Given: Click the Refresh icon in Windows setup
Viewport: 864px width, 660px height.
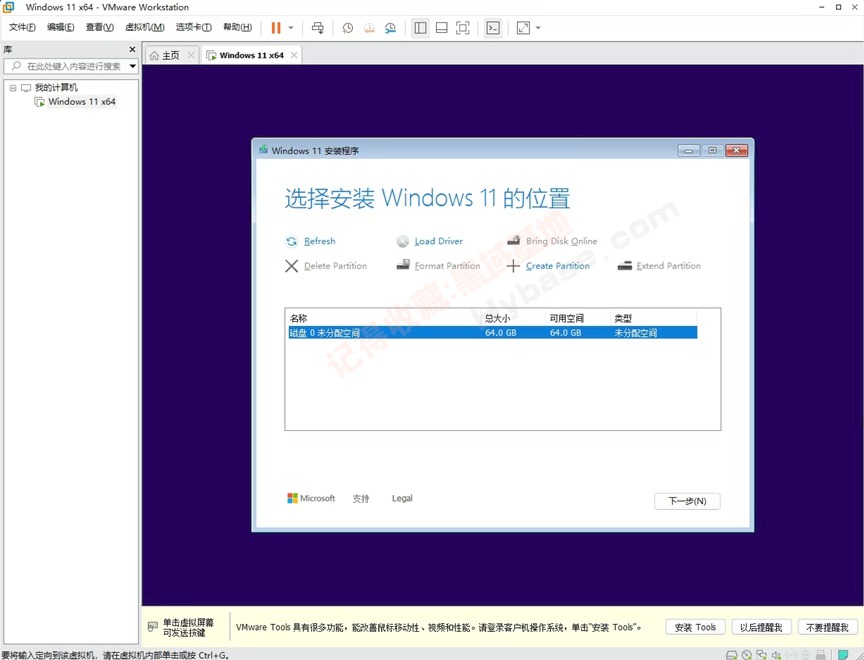Looking at the screenshot, I should (292, 241).
